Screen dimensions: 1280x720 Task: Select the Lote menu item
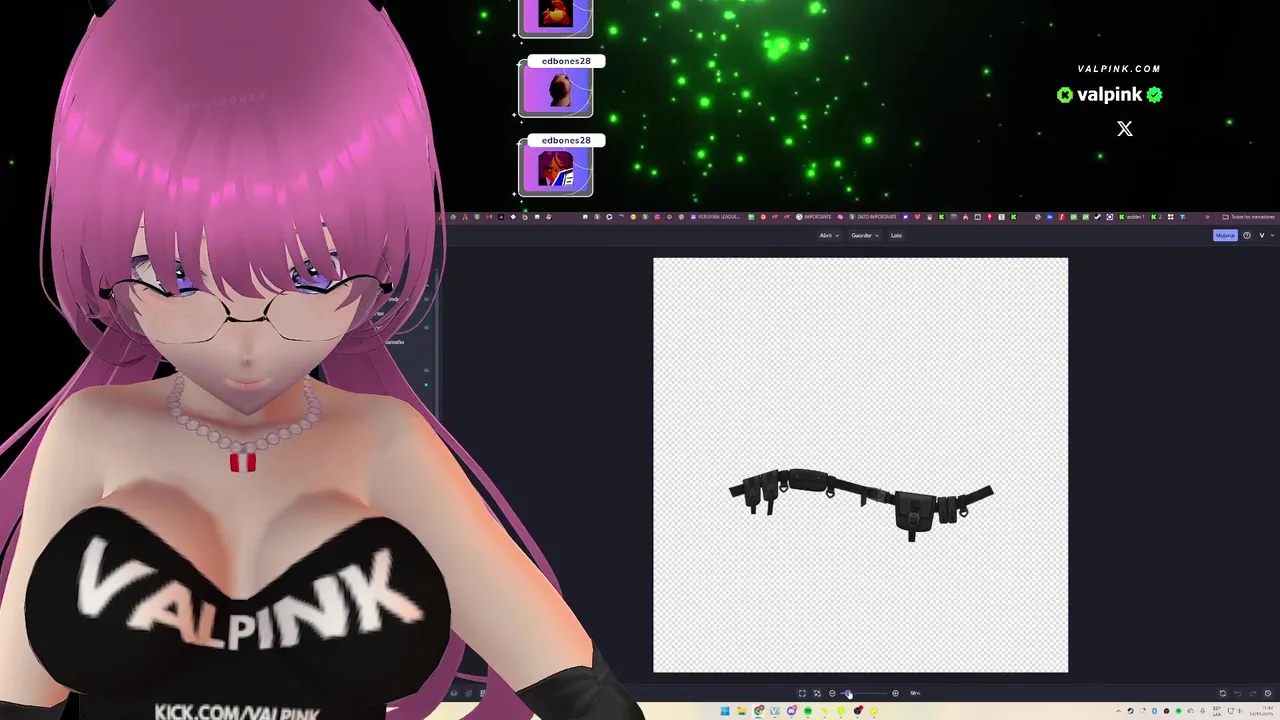[896, 235]
